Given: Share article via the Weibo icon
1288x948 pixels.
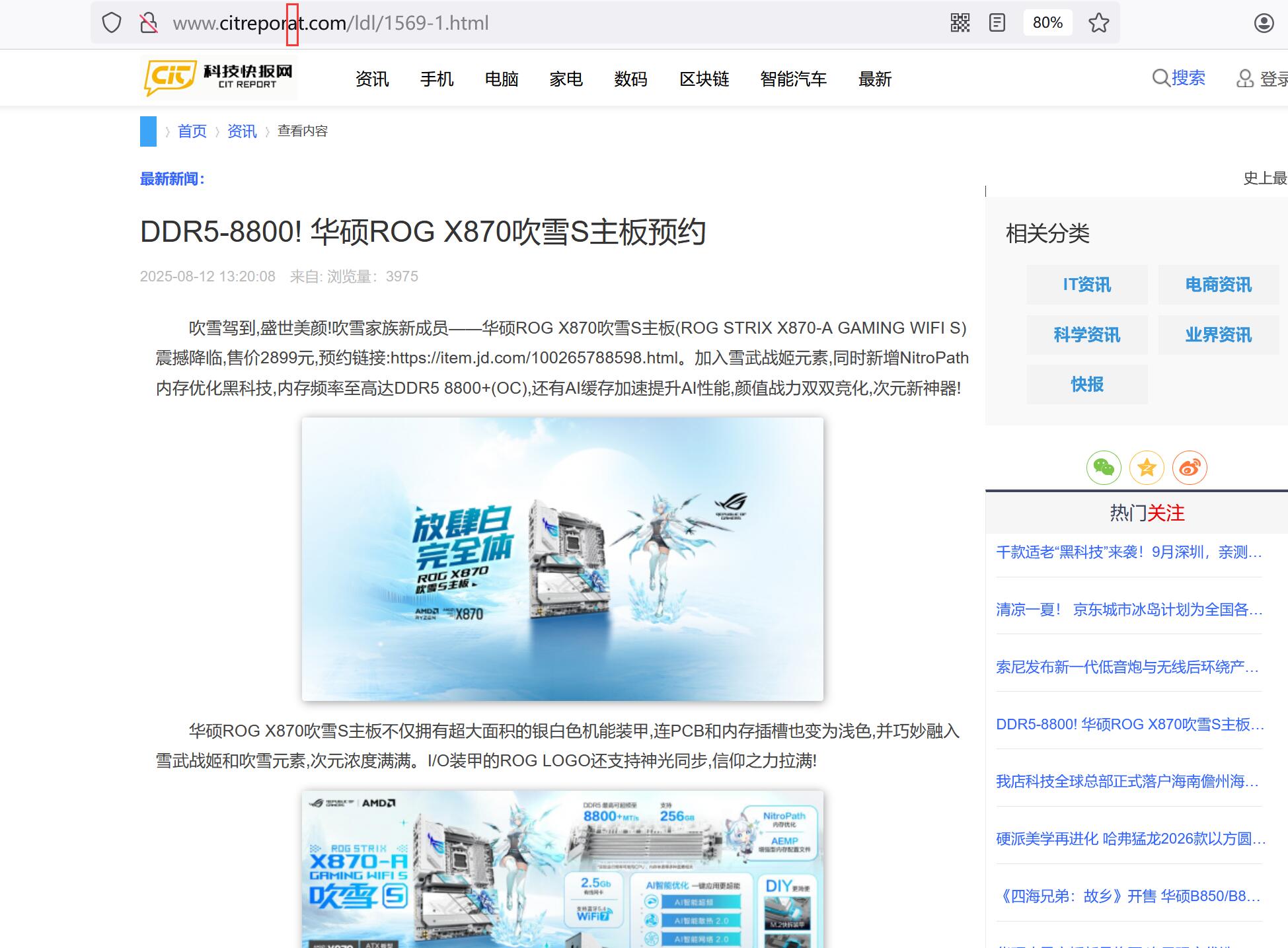Looking at the screenshot, I should [1188, 468].
